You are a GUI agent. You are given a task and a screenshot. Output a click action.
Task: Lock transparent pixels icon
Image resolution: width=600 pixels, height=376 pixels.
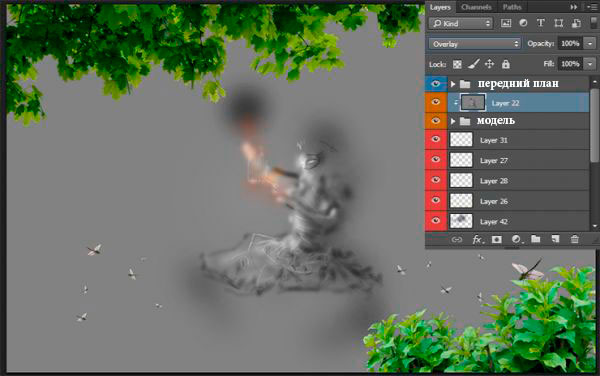pyautogui.click(x=457, y=64)
